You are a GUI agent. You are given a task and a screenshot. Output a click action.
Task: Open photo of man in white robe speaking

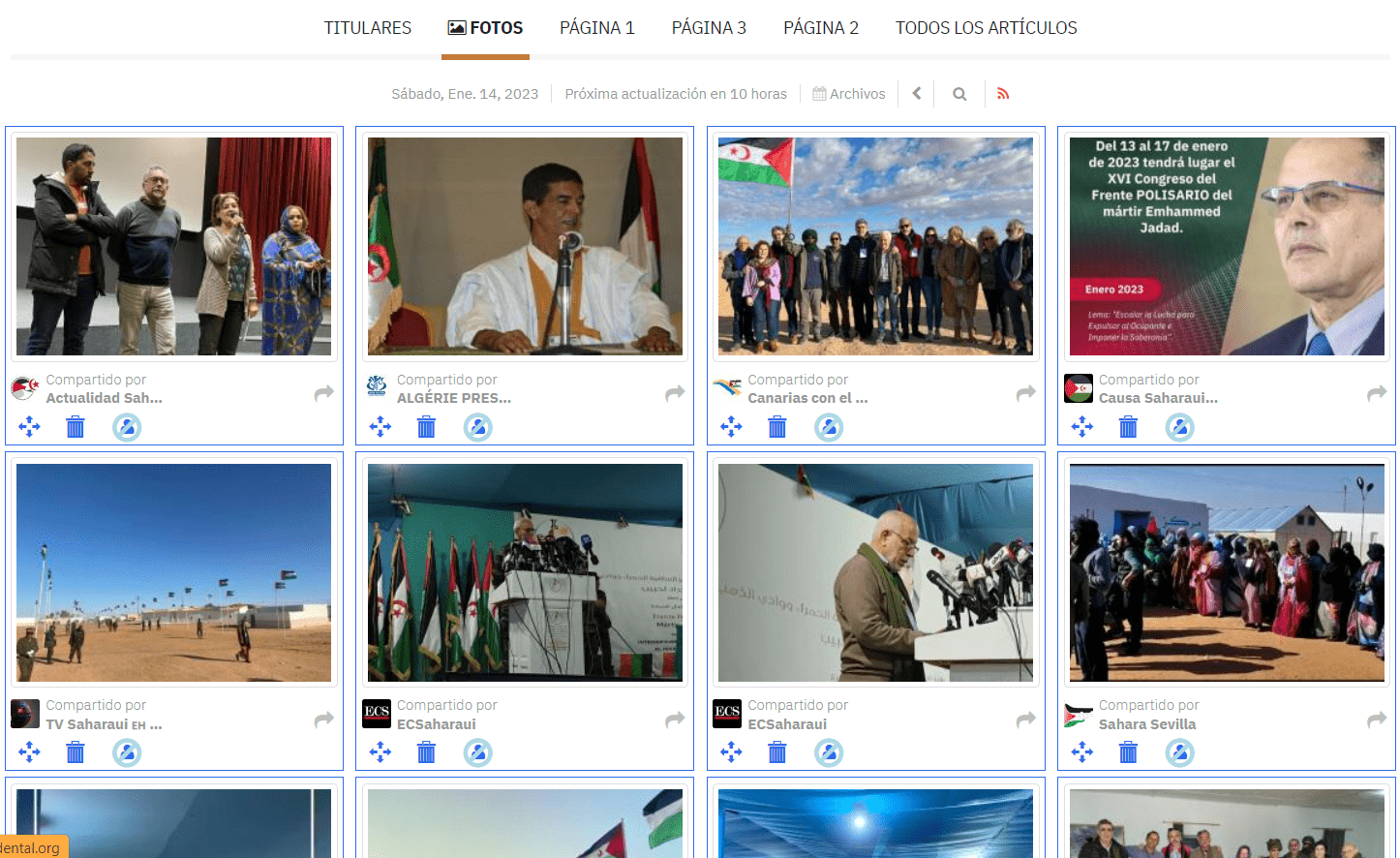[525, 246]
